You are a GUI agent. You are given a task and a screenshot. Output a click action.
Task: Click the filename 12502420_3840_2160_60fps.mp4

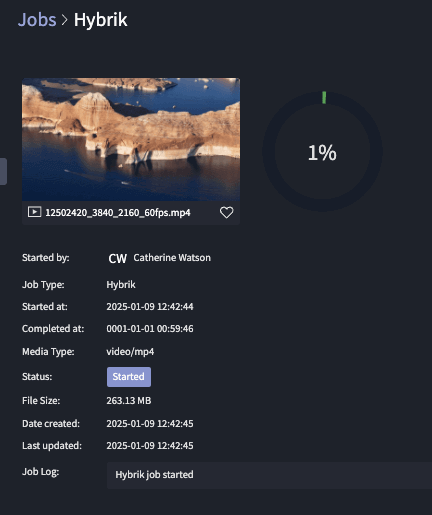(118, 213)
